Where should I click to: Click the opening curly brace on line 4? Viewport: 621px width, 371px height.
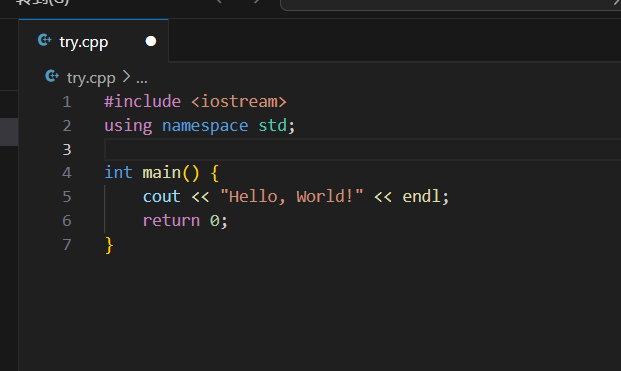(x=215, y=173)
